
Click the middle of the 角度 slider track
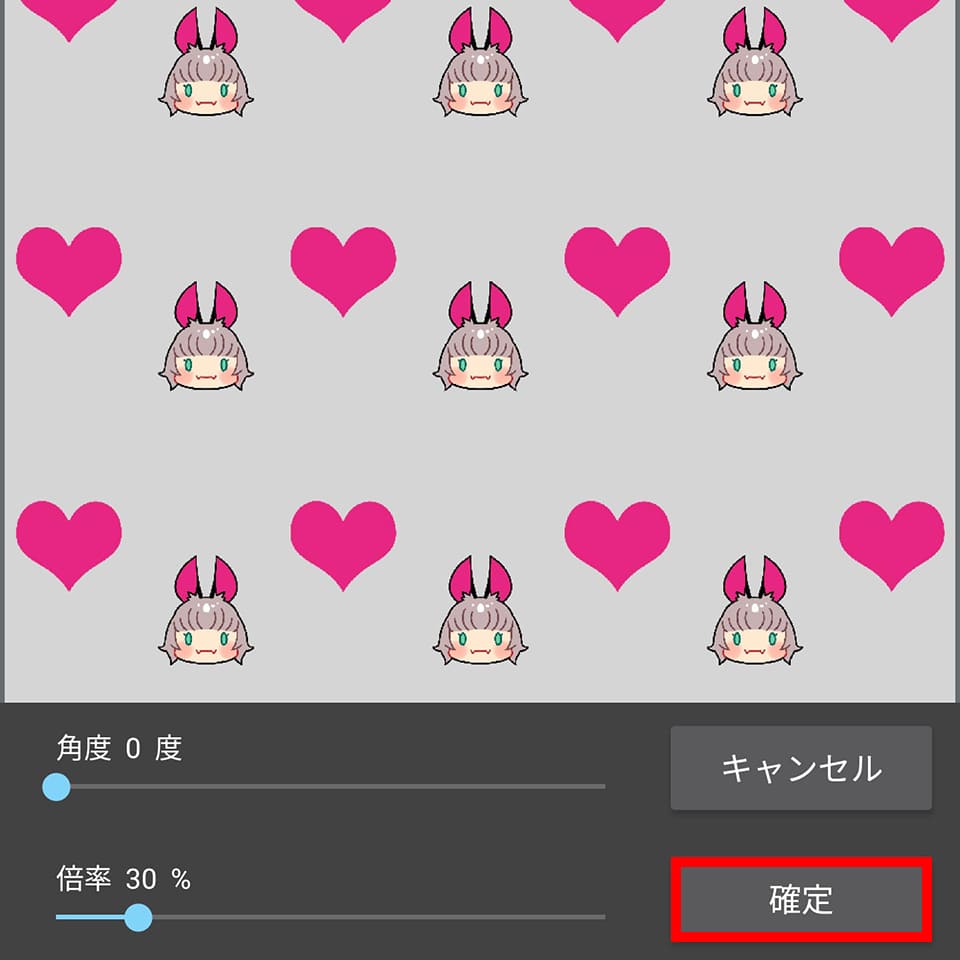click(331, 786)
